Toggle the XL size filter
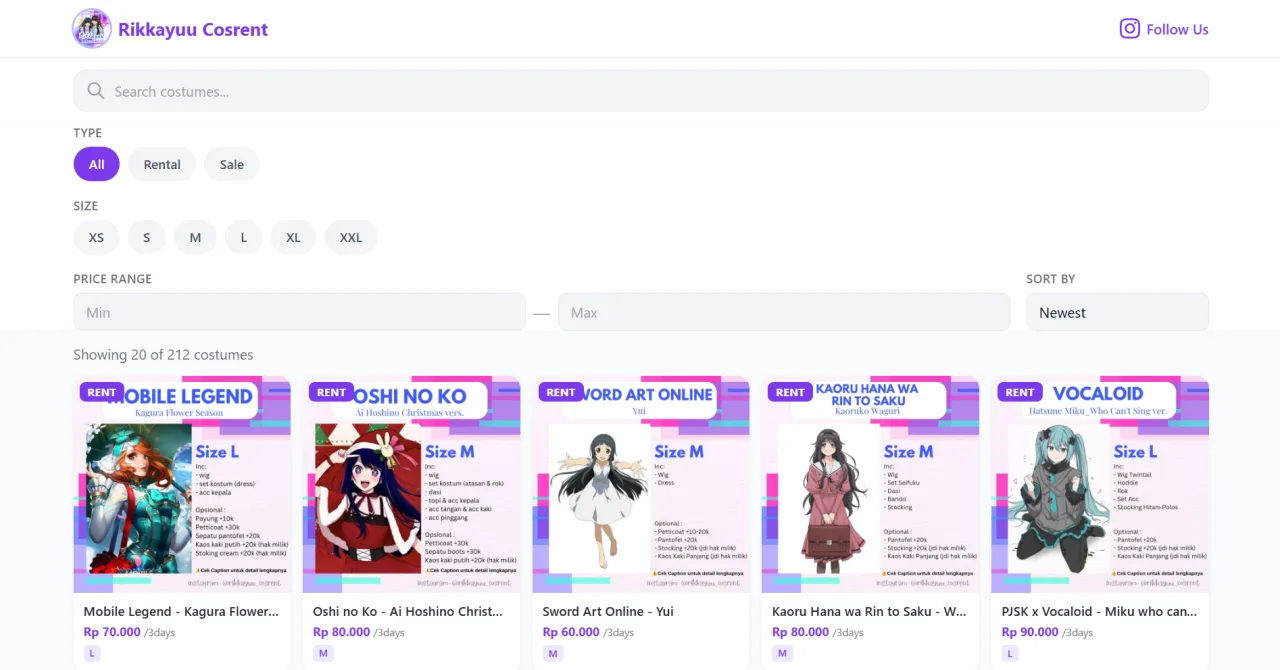Viewport: 1280px width, 670px height. coord(293,237)
